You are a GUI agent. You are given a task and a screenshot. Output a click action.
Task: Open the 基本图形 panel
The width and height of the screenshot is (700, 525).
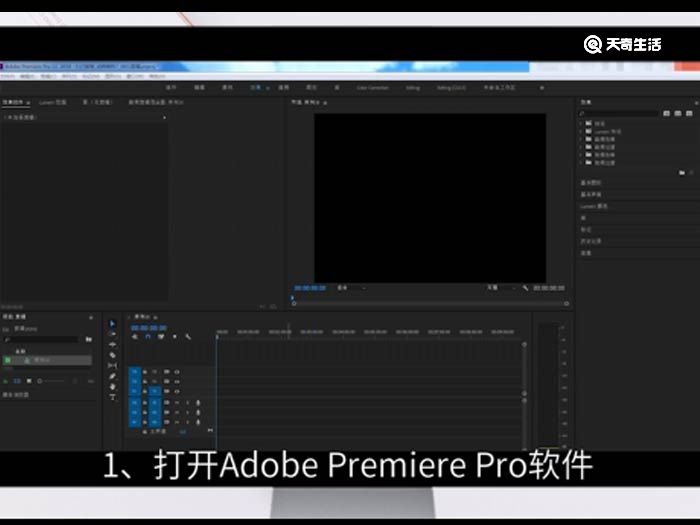coord(590,183)
